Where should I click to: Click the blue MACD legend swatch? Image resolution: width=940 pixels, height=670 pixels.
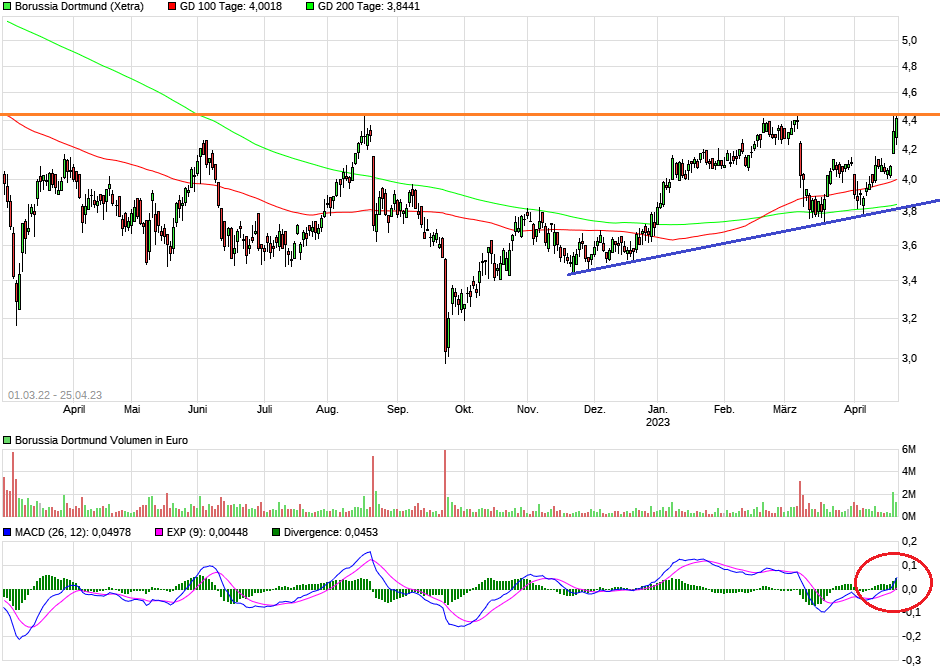(x=7, y=532)
